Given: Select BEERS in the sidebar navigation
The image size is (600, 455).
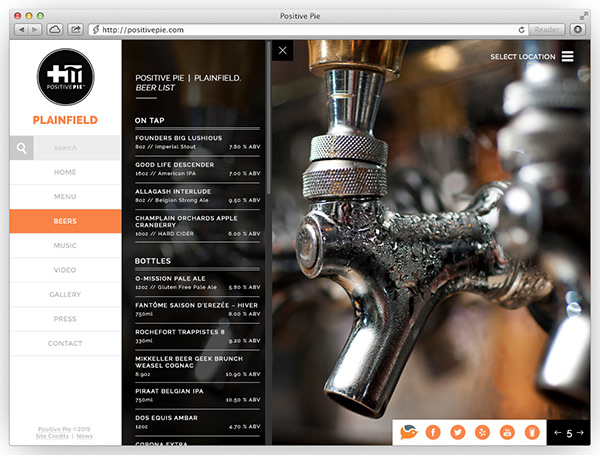Looking at the screenshot, I should point(65,221).
